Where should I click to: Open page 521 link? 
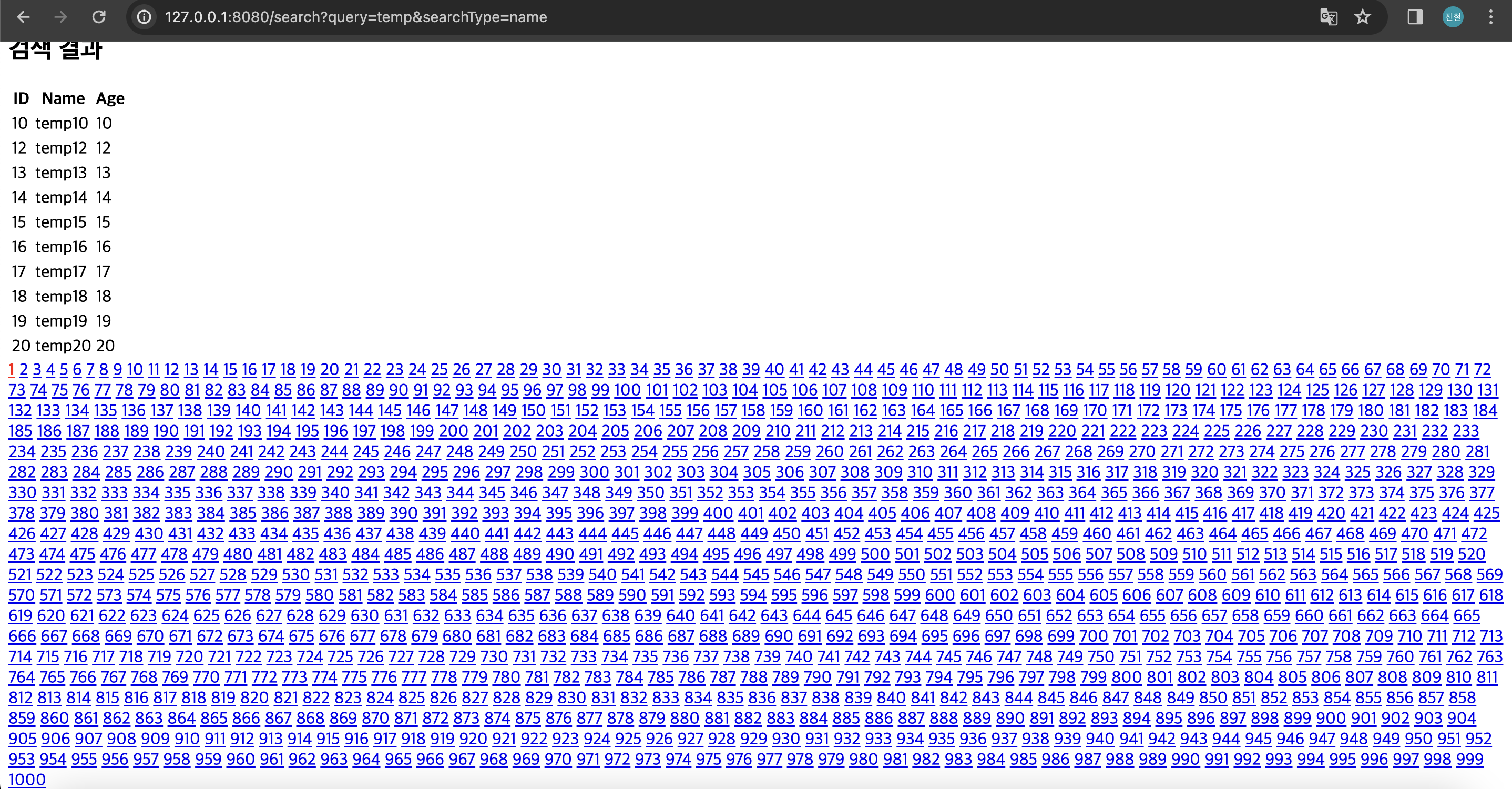19,575
